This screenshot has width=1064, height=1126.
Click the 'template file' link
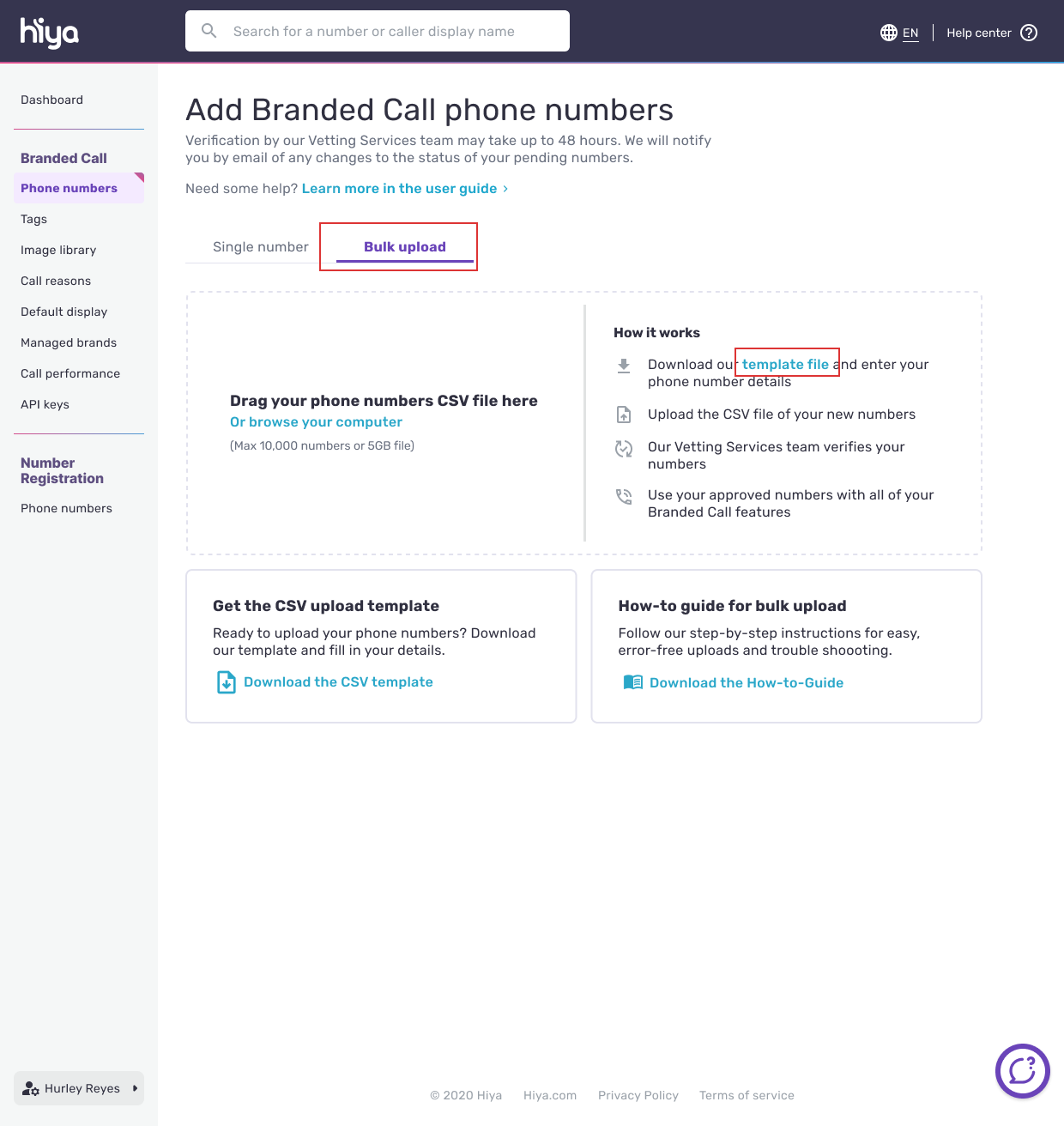(x=785, y=364)
